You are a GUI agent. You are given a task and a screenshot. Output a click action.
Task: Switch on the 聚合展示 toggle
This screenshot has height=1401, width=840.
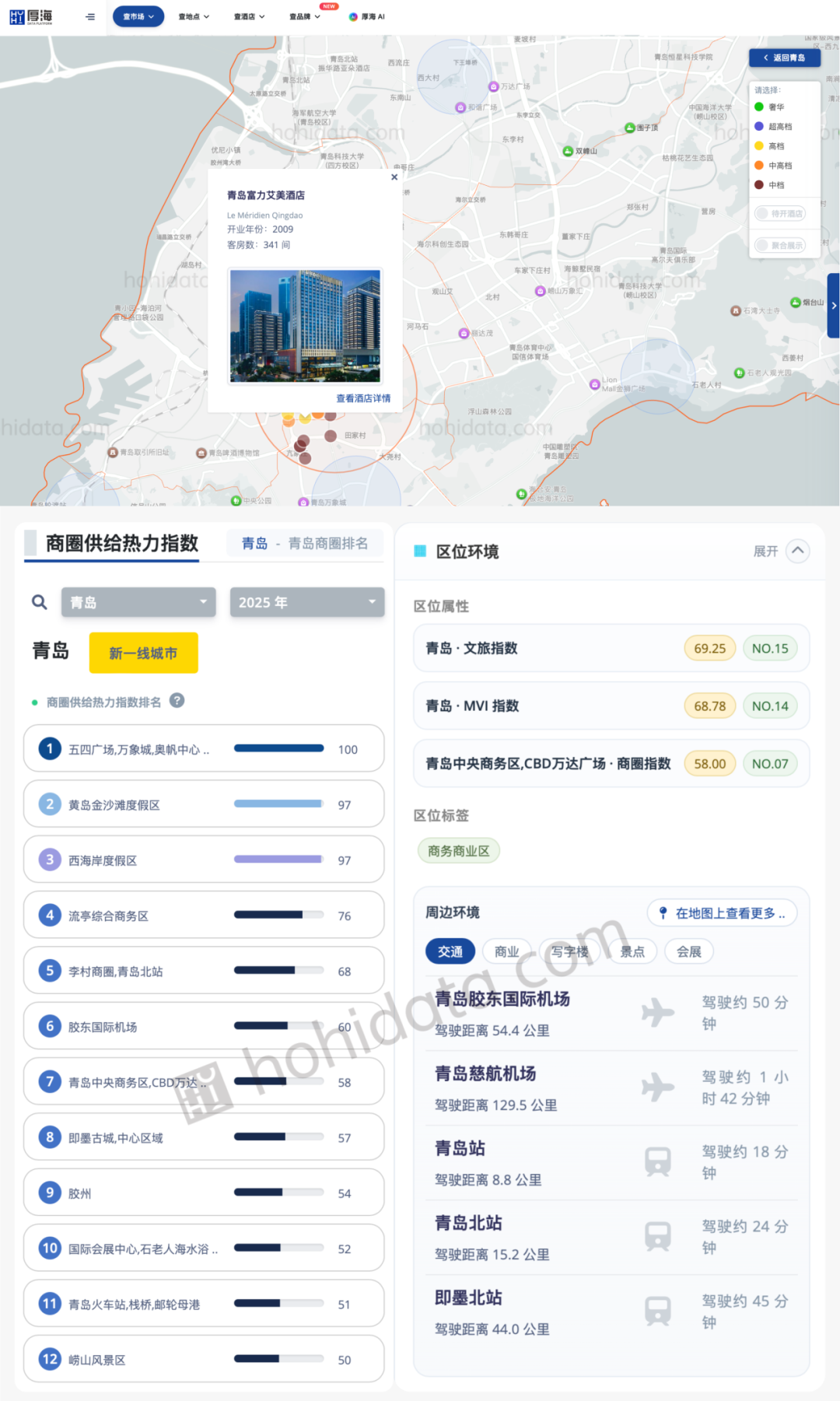coord(780,245)
